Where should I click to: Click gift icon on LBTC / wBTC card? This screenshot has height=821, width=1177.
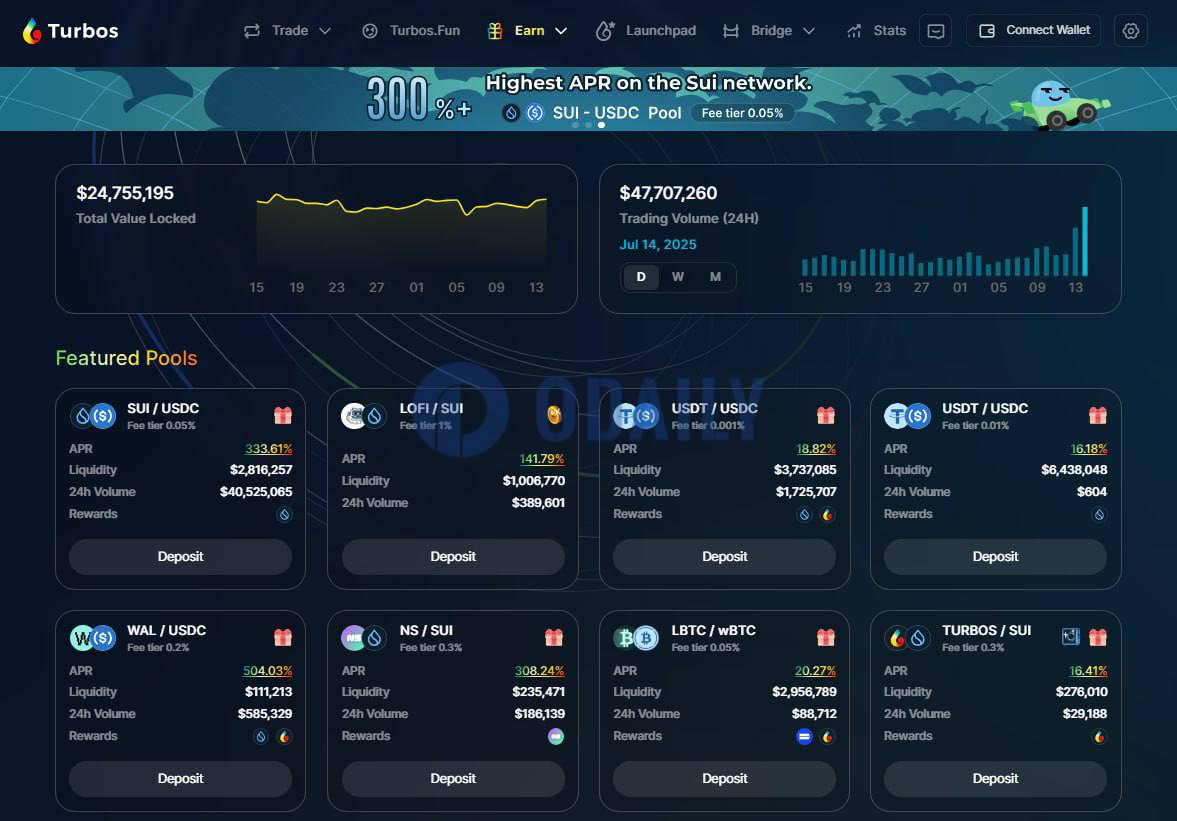(826, 637)
